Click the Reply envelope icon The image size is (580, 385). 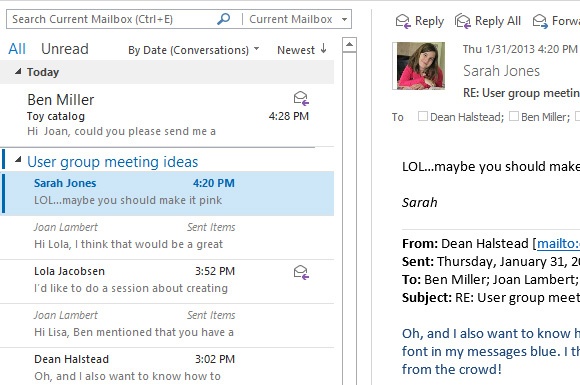pos(403,21)
